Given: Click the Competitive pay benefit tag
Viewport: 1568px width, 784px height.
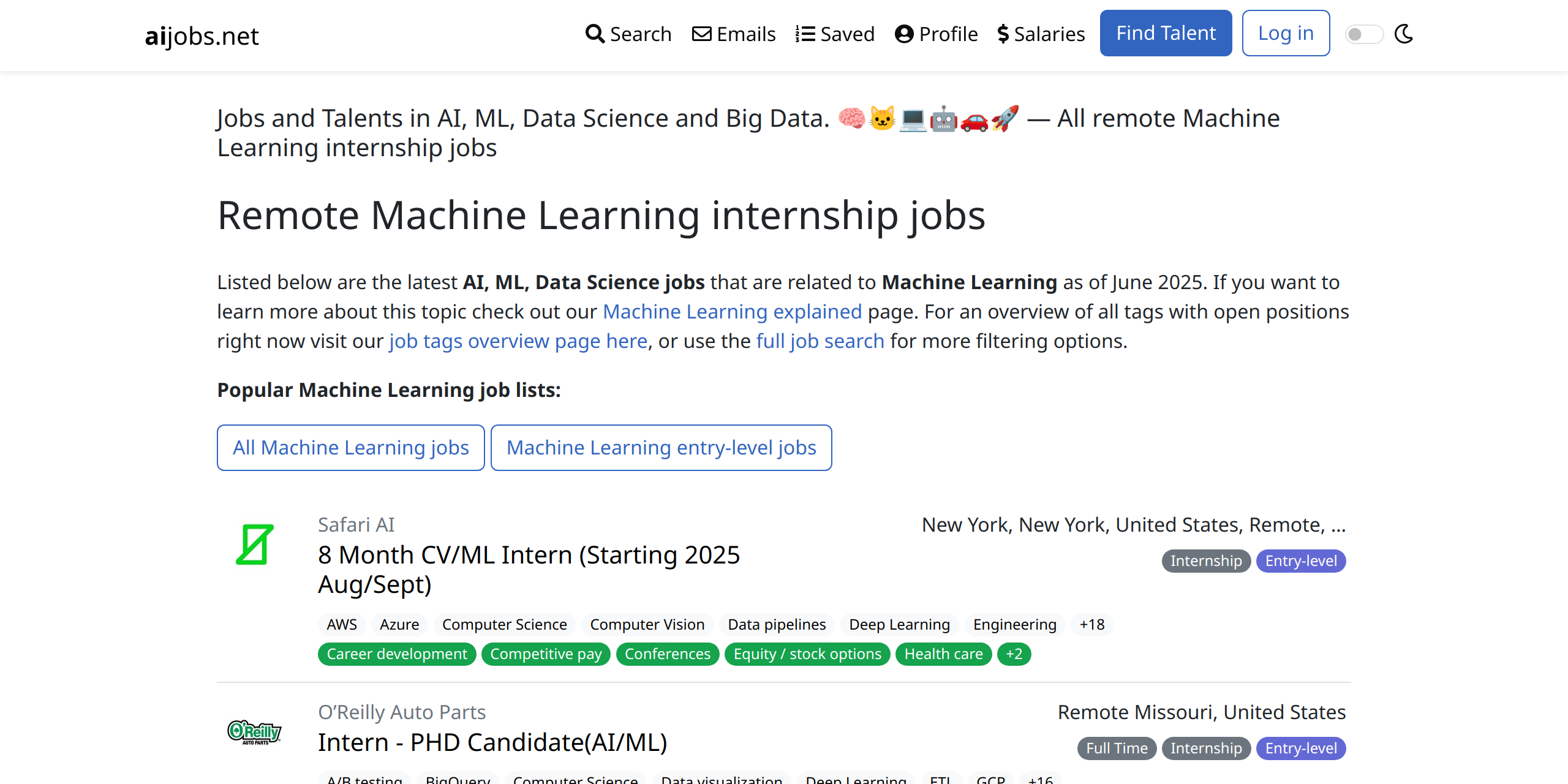Looking at the screenshot, I should pos(546,654).
